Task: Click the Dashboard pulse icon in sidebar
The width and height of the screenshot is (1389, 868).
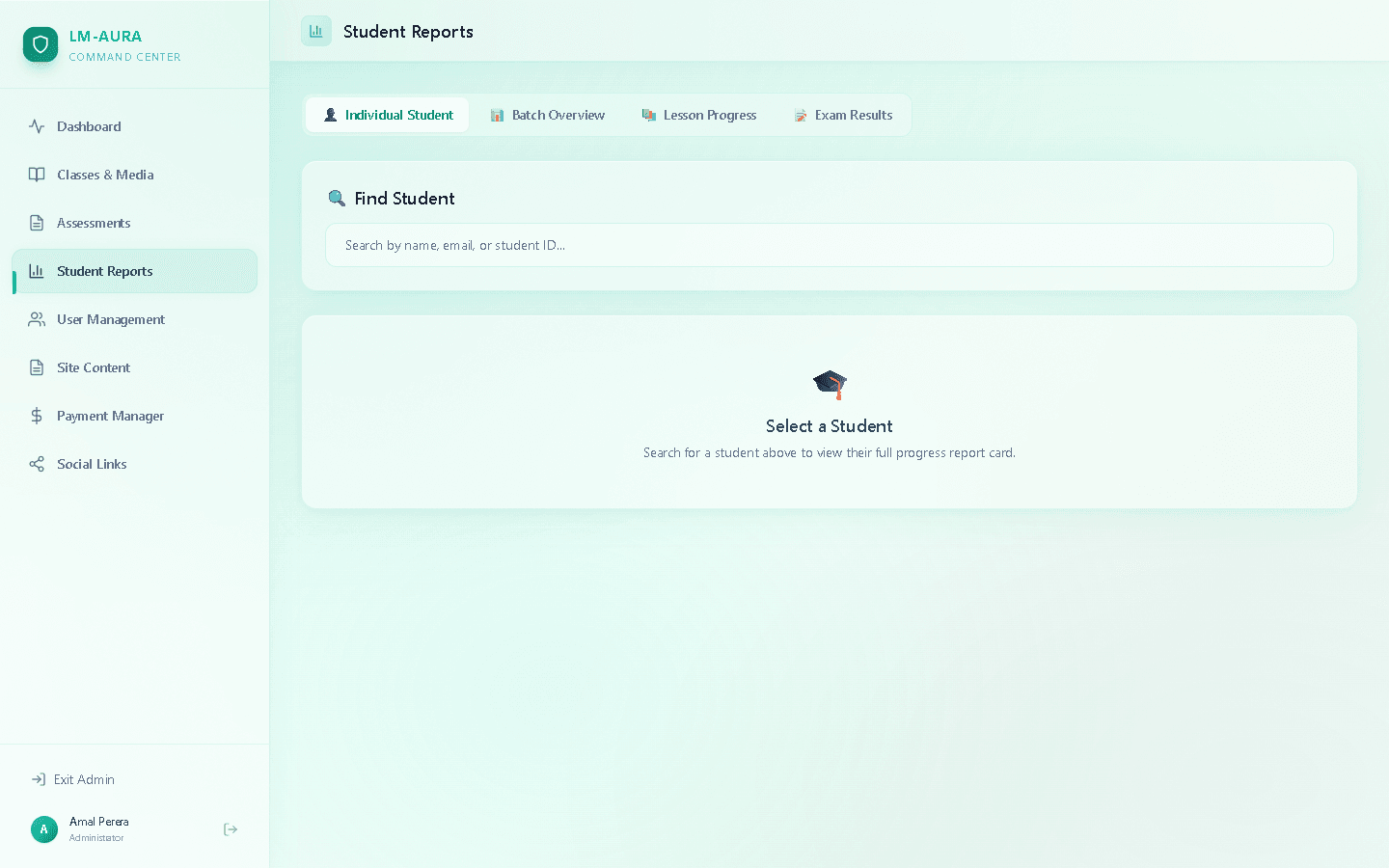Action: click(x=37, y=126)
